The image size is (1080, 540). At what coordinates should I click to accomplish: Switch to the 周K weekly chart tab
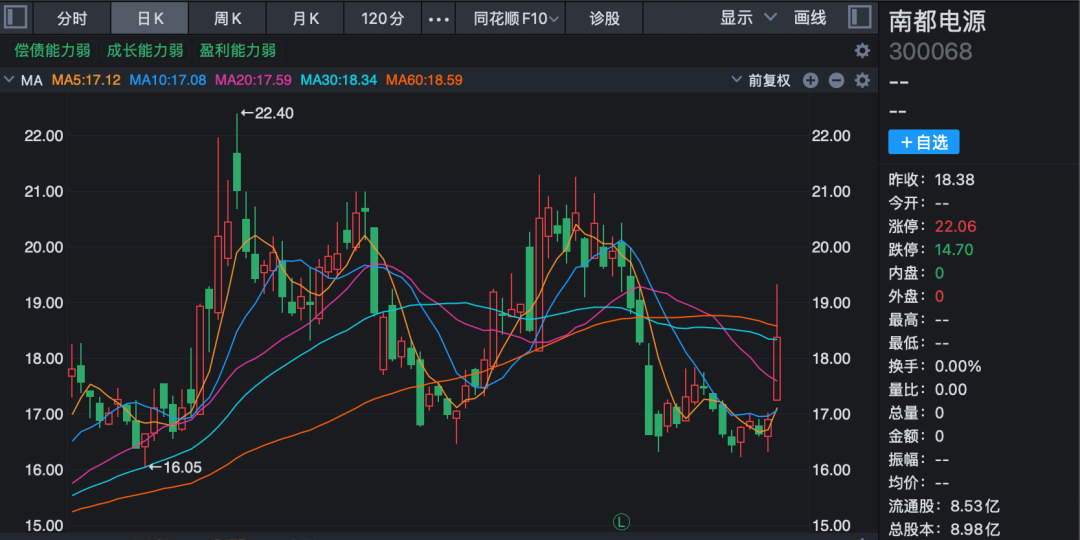[228, 18]
